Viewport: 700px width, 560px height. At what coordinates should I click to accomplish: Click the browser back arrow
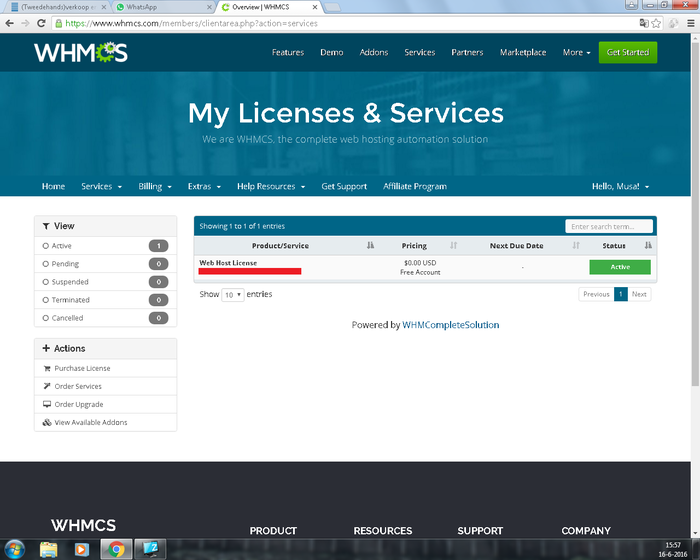pos(9,23)
